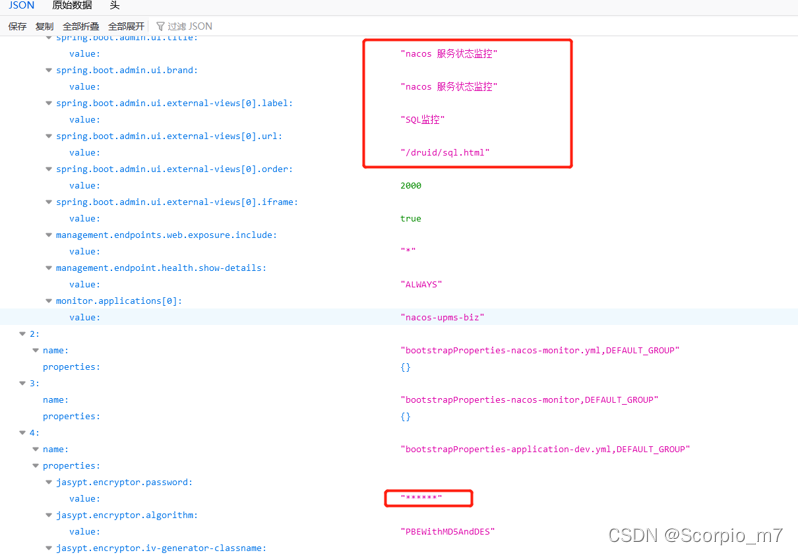Select the jasypt.encryptor.algorithm key

[x=127, y=515]
